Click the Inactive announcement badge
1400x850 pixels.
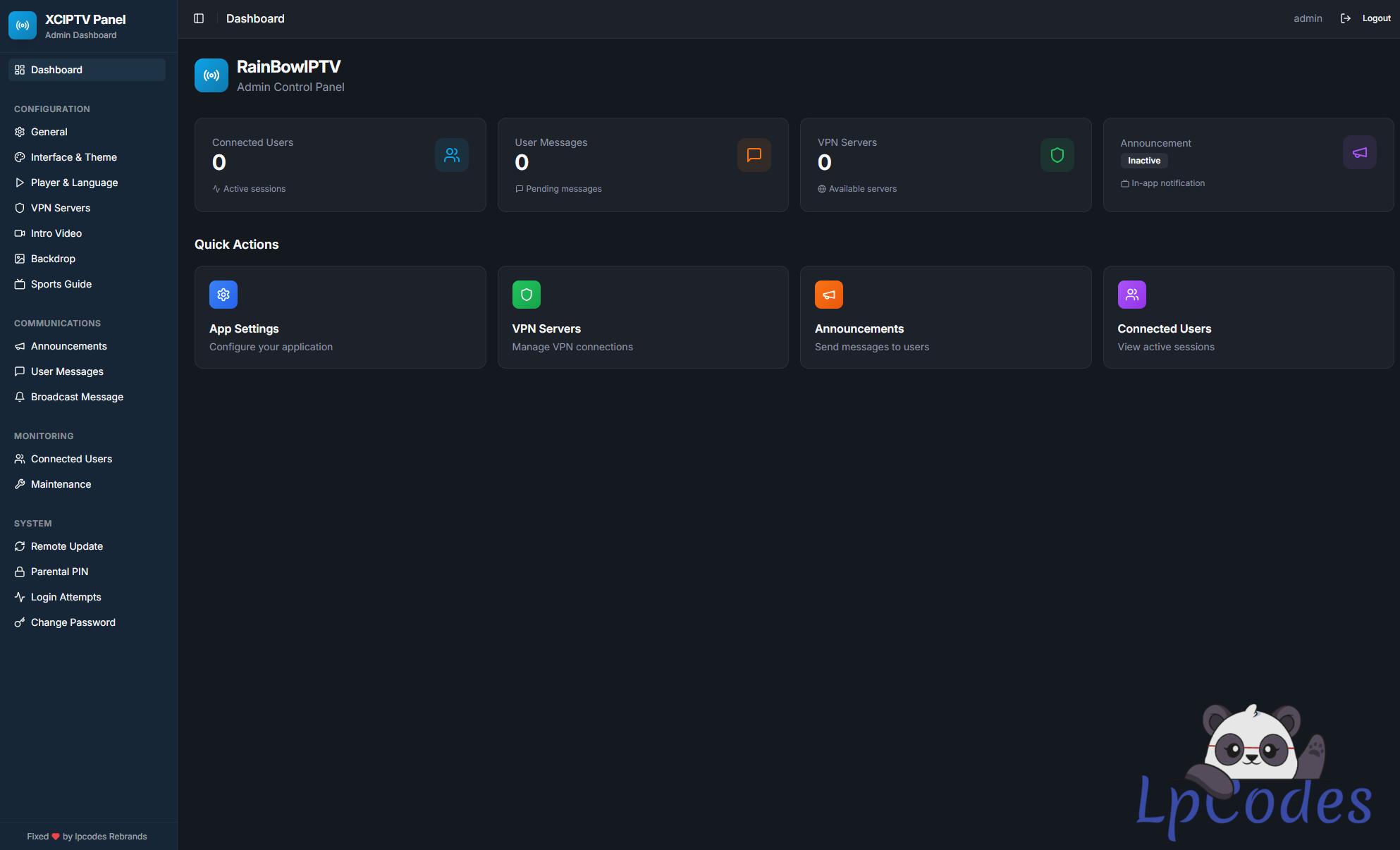coord(1144,161)
